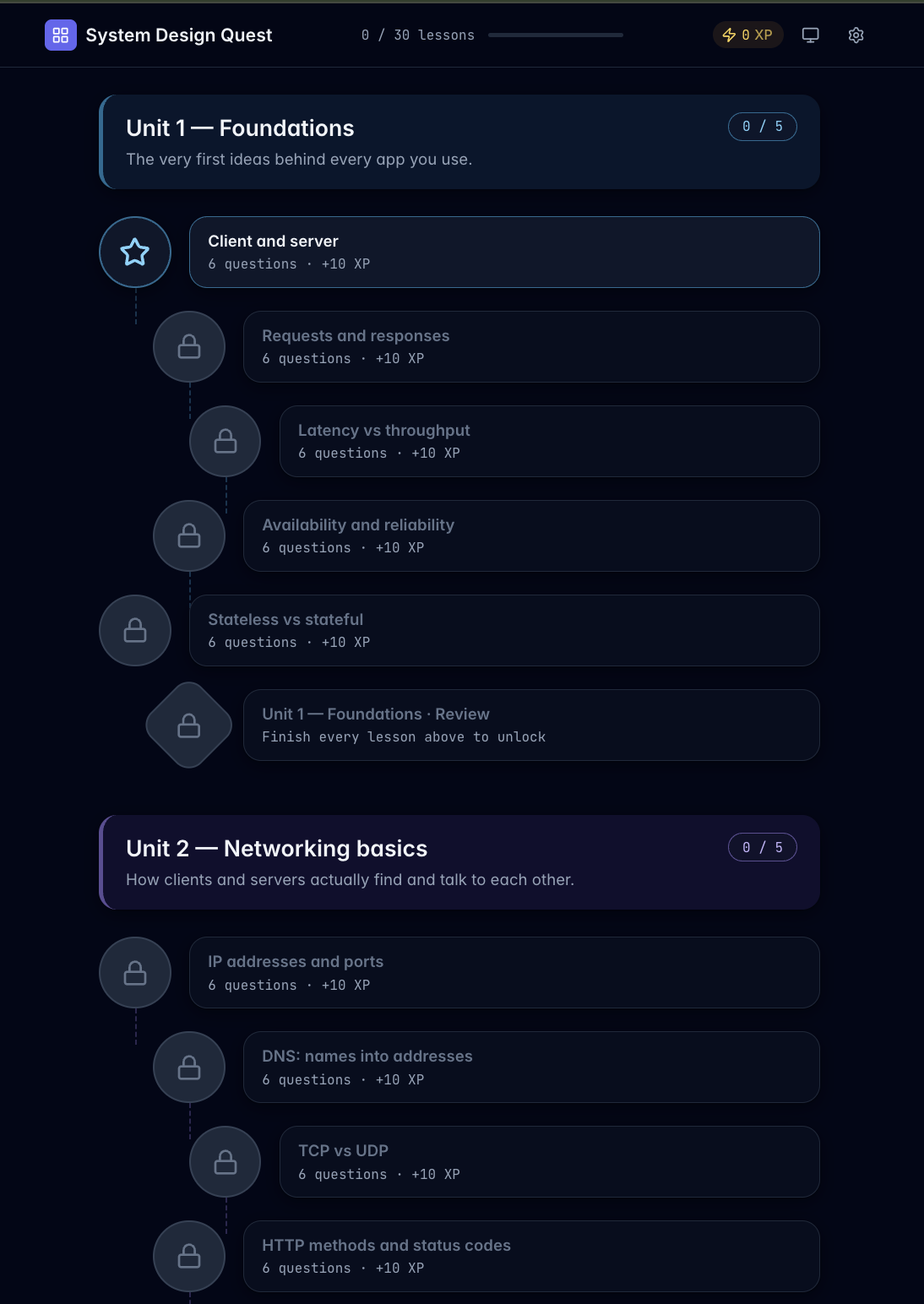
Task: Click the monitor icon in the top bar
Action: pos(810,35)
